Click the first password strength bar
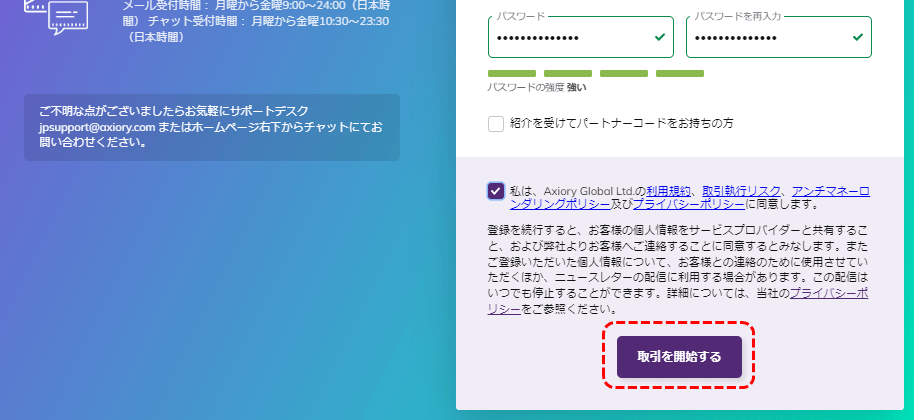914x420 pixels. point(512,73)
